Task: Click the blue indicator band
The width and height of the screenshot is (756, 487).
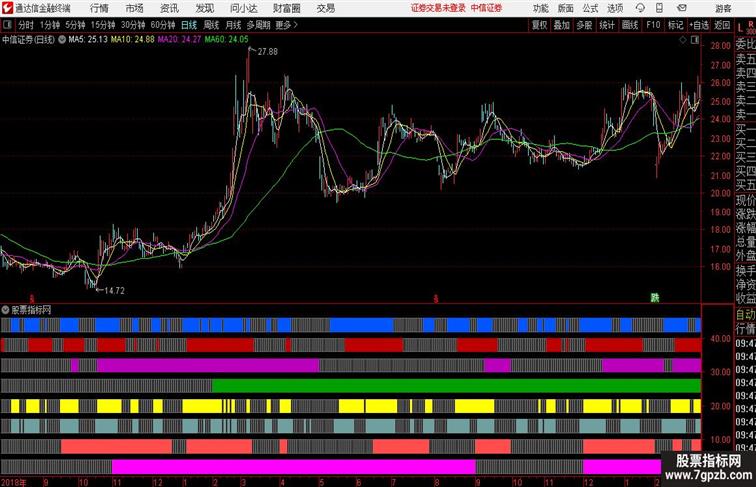Action: (x=351, y=325)
